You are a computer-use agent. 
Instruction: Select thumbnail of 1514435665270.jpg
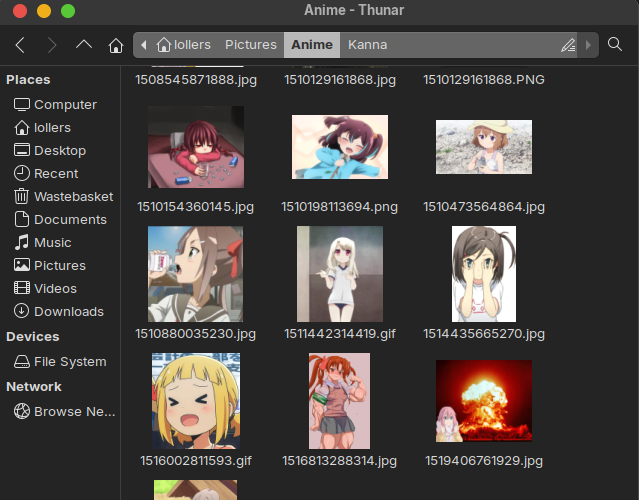484,274
